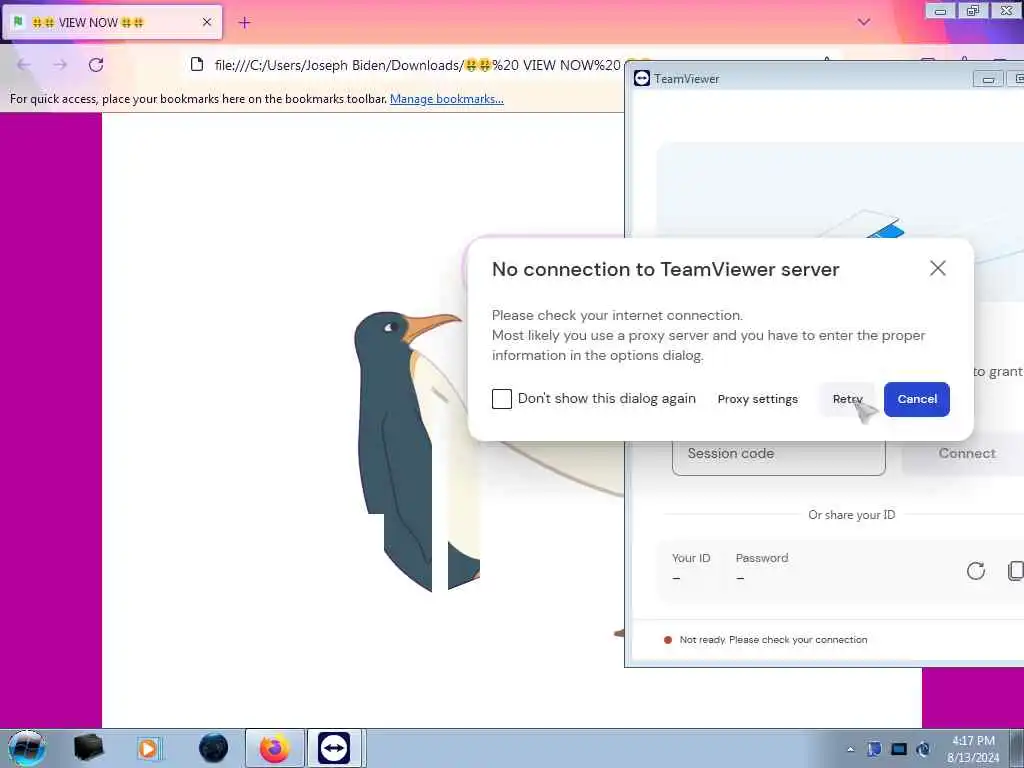Screen dimensions: 1024x768
Task: Go forward in browser history
Action: (x=60, y=65)
